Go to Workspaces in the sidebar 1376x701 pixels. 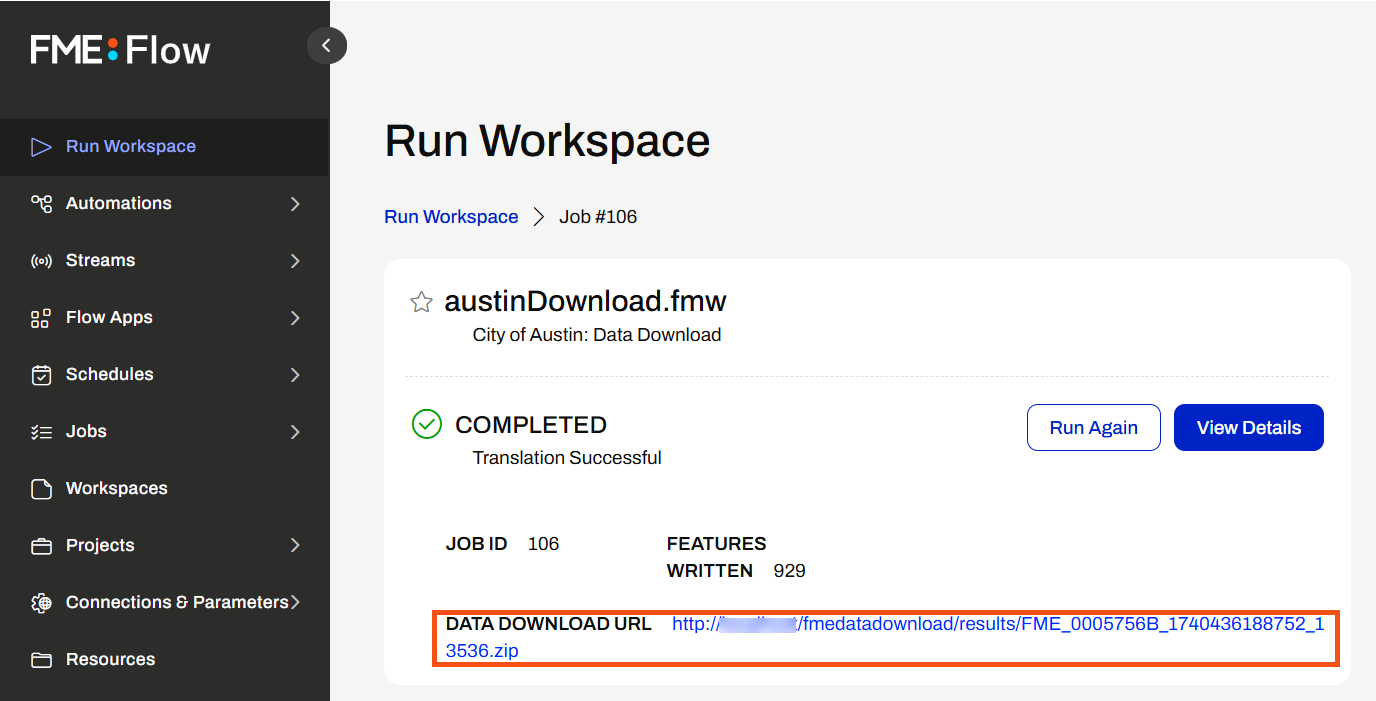point(164,489)
